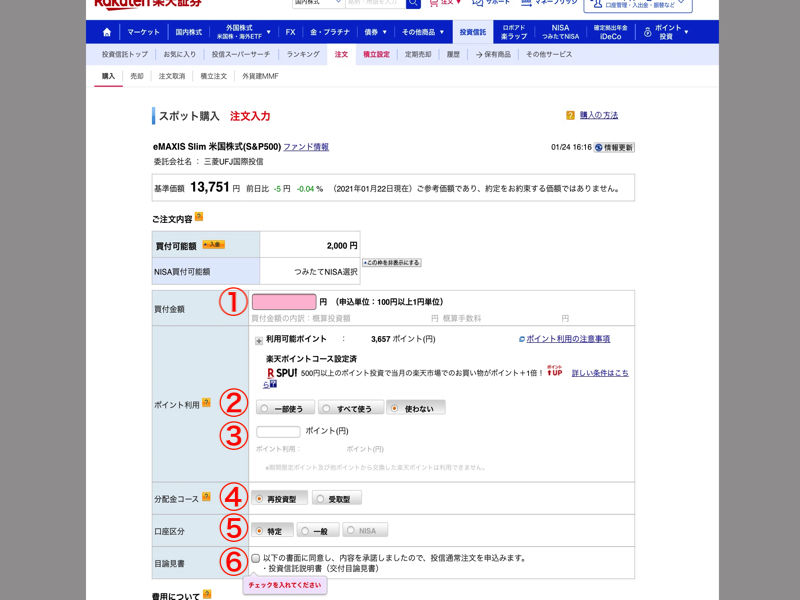This screenshot has height=600, width=800.
Task: Open the その他商品 dropdown menu
Action: coord(424,32)
